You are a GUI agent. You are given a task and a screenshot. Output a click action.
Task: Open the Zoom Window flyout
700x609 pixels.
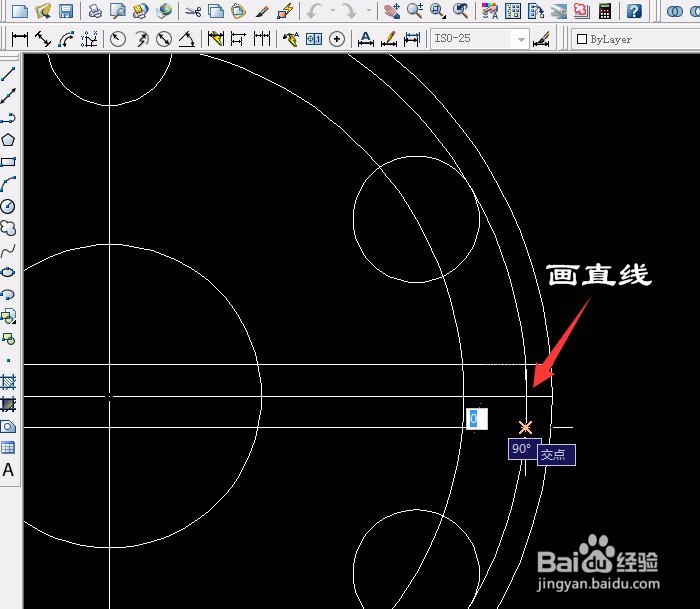[438, 11]
